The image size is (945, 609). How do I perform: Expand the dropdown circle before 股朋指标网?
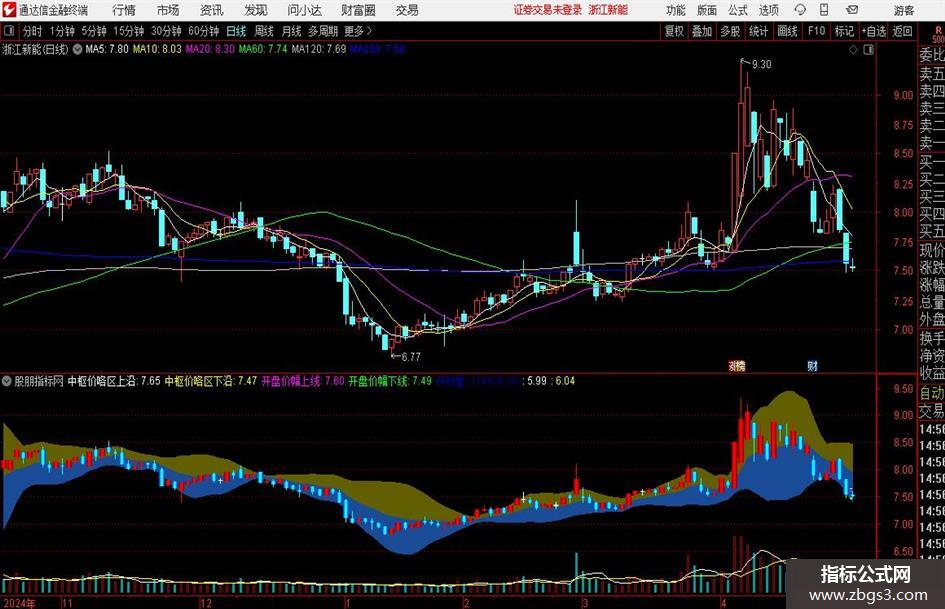(x=7, y=381)
